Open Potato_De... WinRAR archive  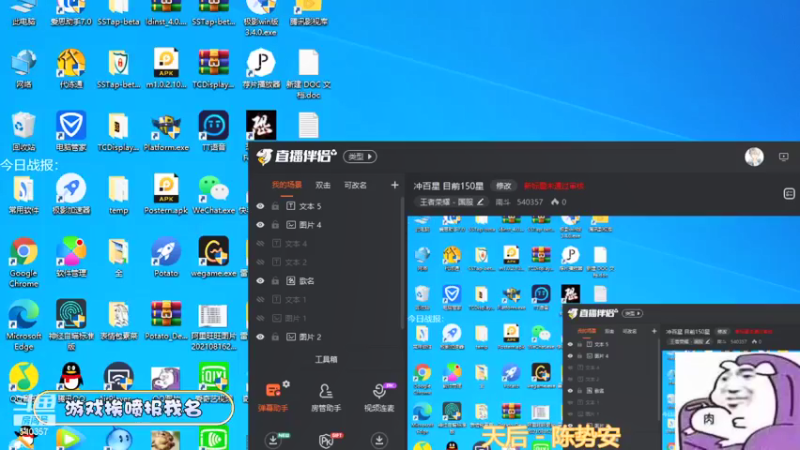pyautogui.click(x=166, y=320)
